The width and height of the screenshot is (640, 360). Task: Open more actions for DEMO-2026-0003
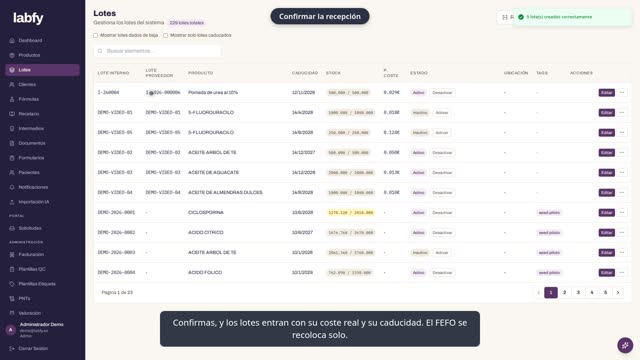[622, 253]
